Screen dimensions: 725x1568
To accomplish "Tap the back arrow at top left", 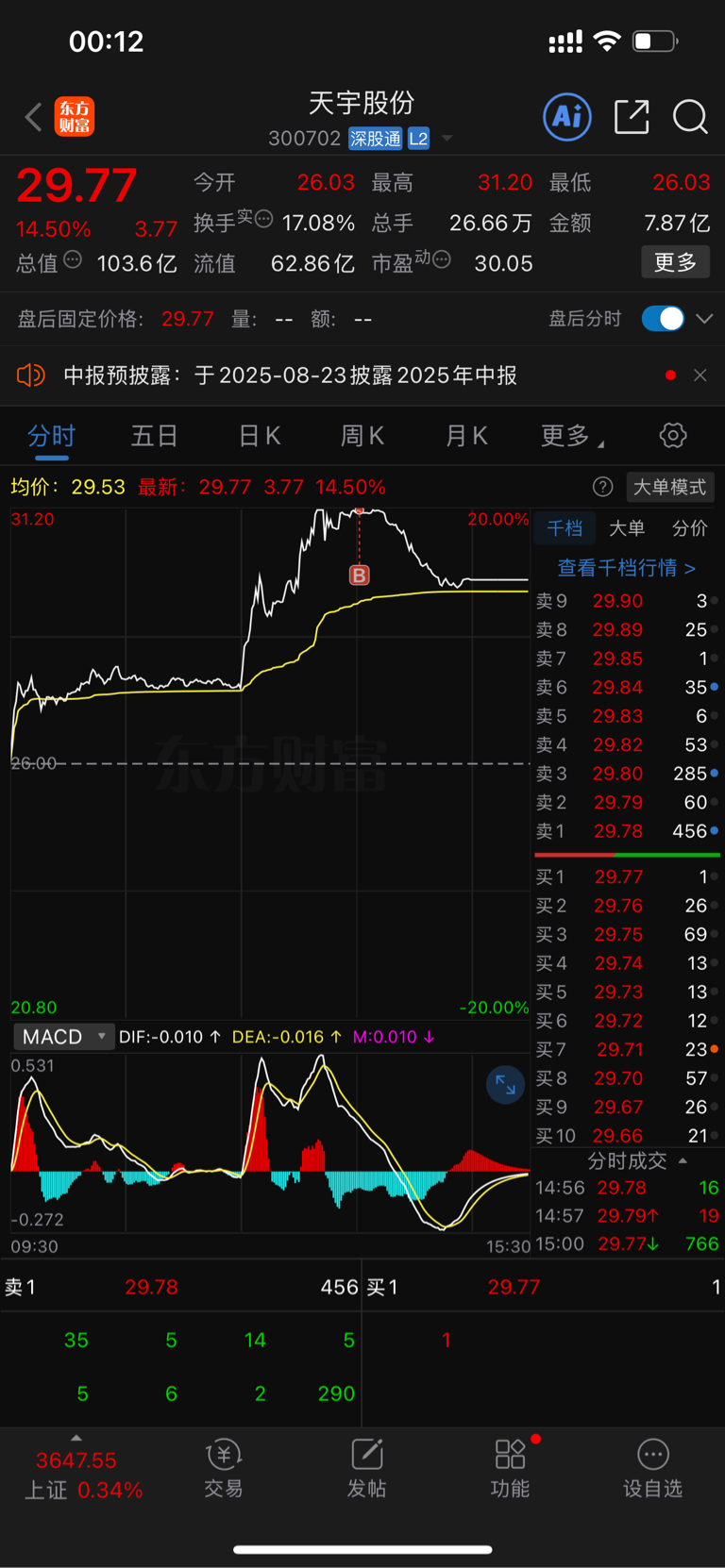I will click(x=34, y=117).
